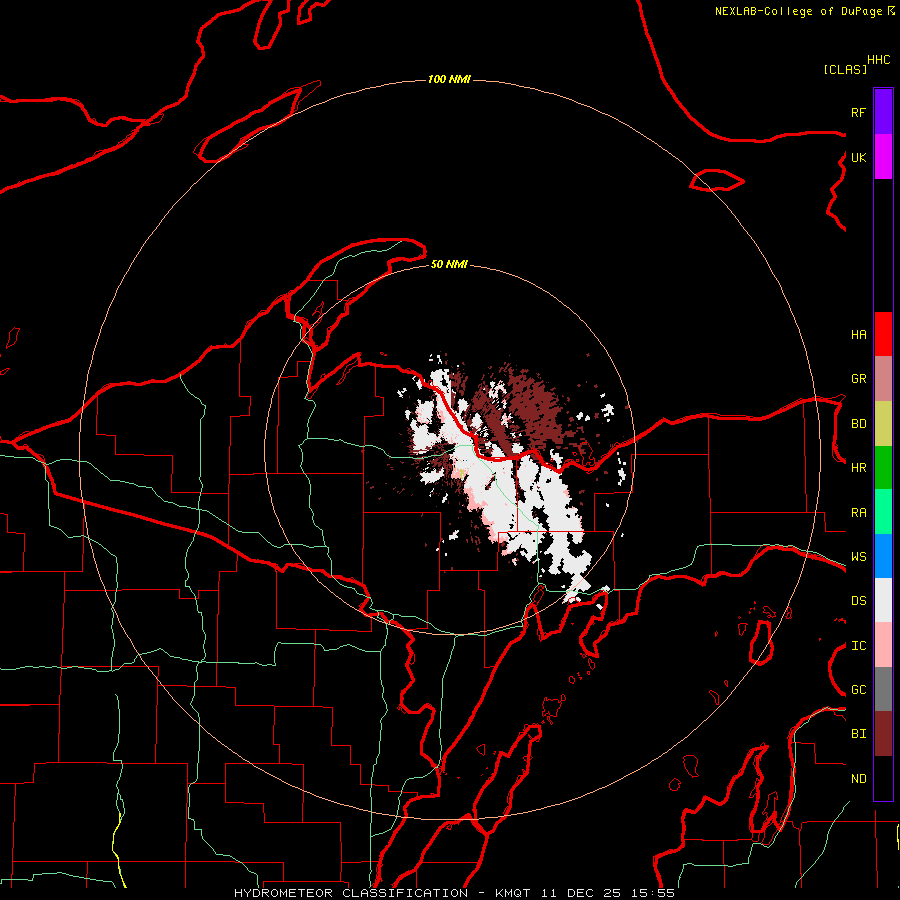Click the HA red legend swatch
900x900 pixels.
(x=883, y=334)
